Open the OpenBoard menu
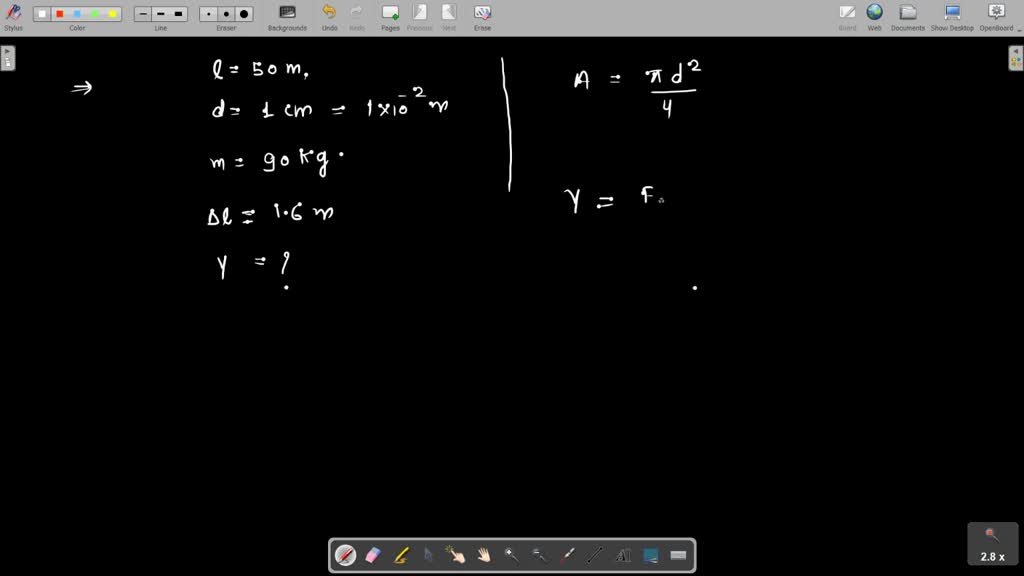Screen dimensions: 1024x576 [997, 17]
